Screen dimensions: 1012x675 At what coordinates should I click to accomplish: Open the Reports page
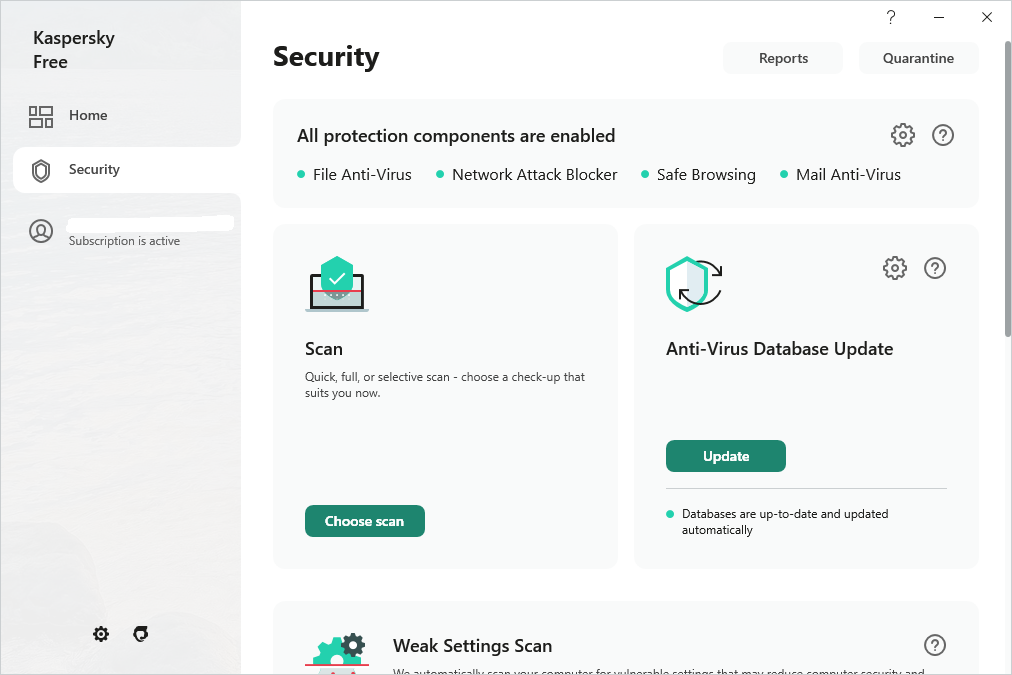pos(783,58)
